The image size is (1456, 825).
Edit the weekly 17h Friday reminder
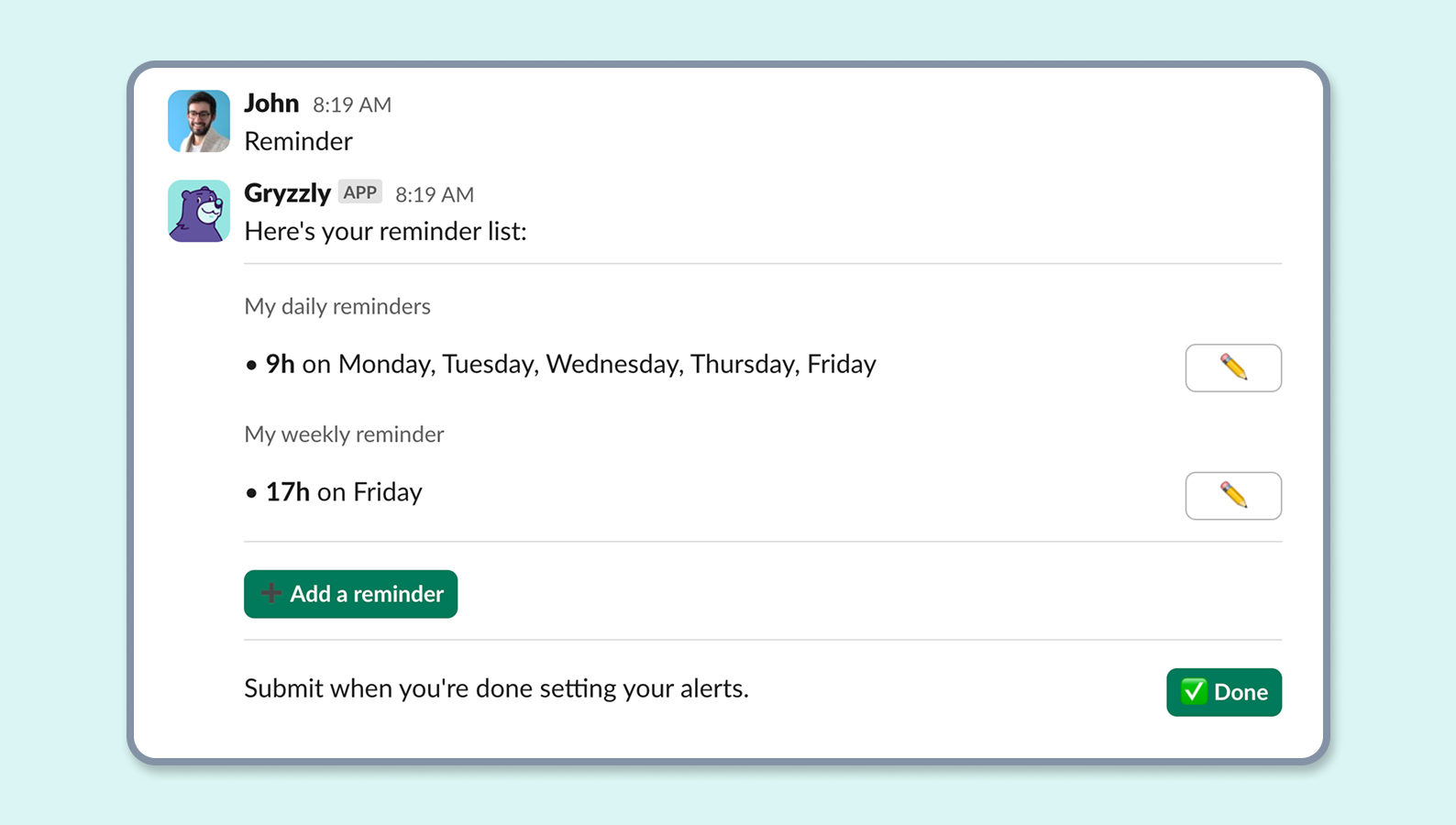pyautogui.click(x=1233, y=496)
